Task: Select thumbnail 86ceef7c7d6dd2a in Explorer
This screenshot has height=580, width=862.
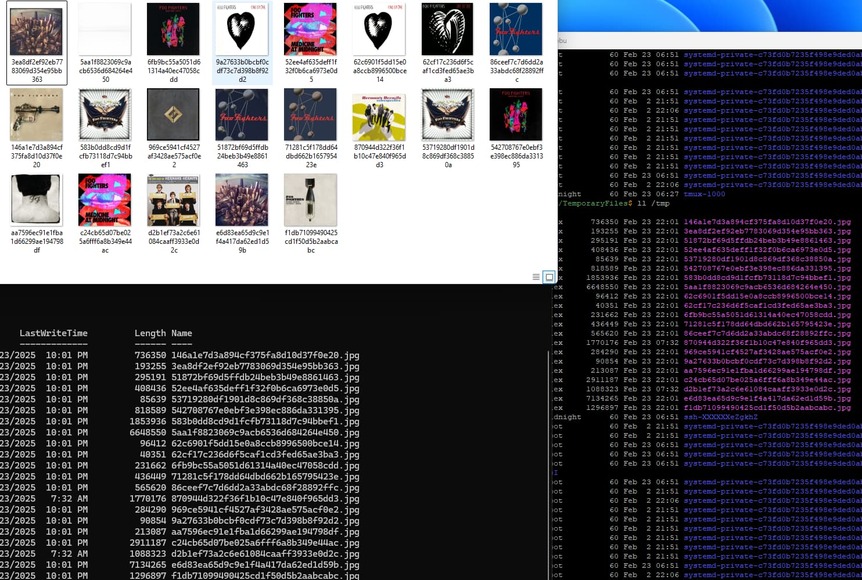Action: (516, 43)
